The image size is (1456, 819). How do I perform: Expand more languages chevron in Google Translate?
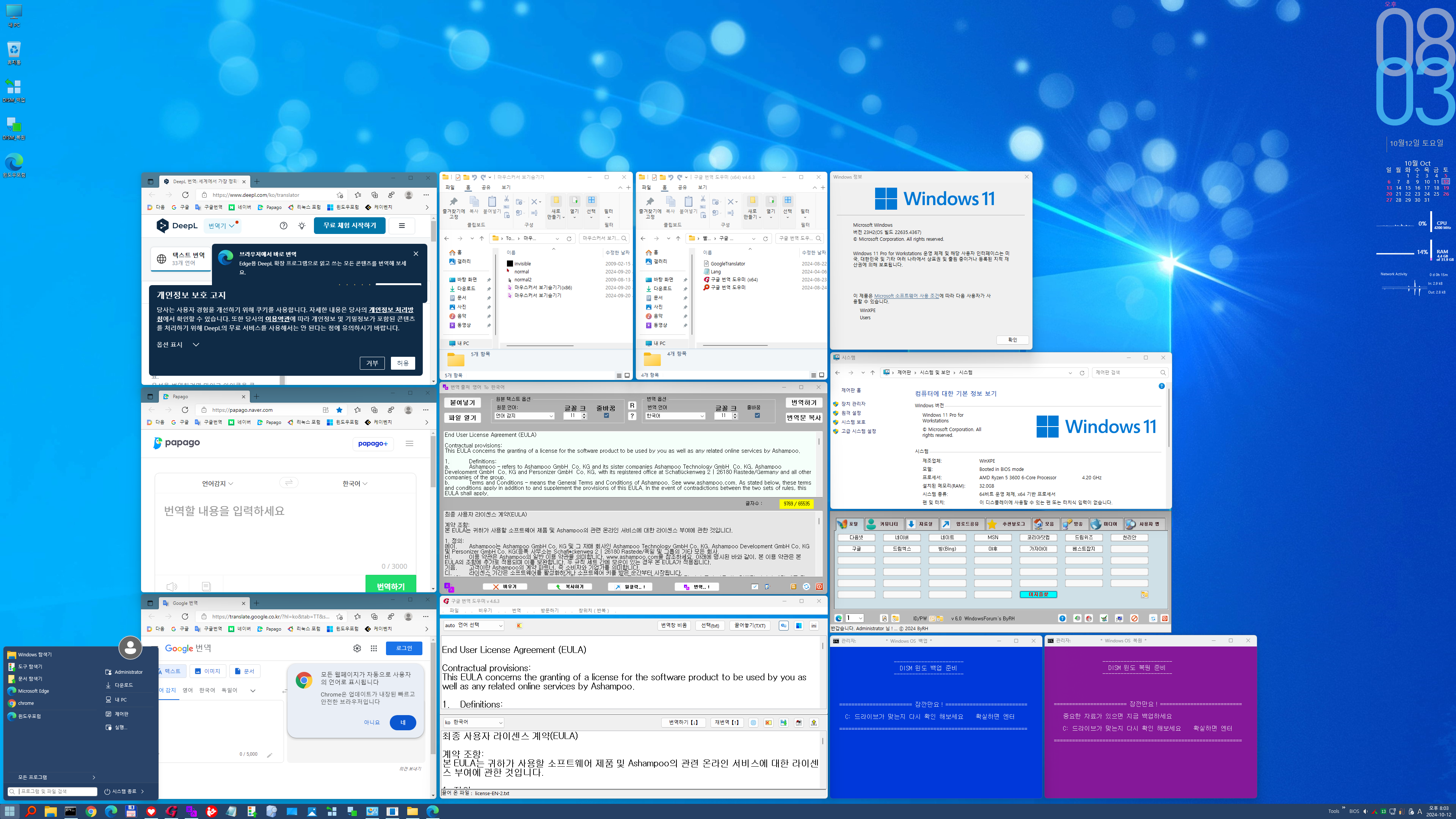[x=253, y=691]
